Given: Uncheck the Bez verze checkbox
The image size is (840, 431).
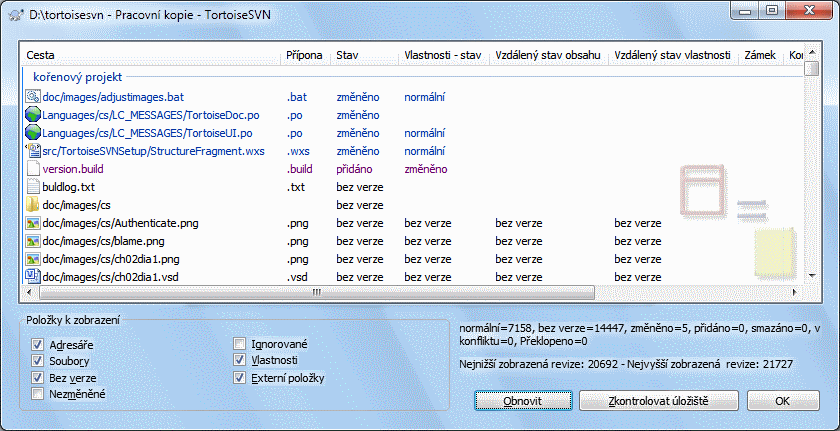Looking at the screenshot, I should [x=38, y=377].
